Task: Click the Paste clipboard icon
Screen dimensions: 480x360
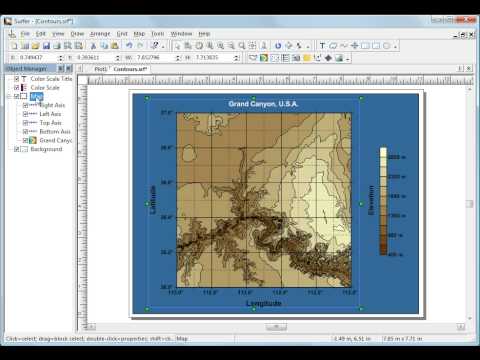Action: pyautogui.click(x=115, y=46)
